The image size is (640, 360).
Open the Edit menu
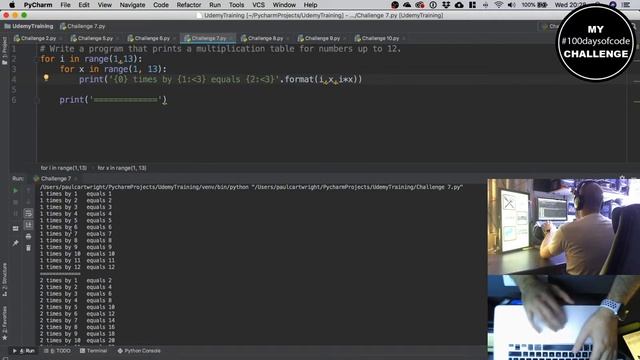pos(84,5)
